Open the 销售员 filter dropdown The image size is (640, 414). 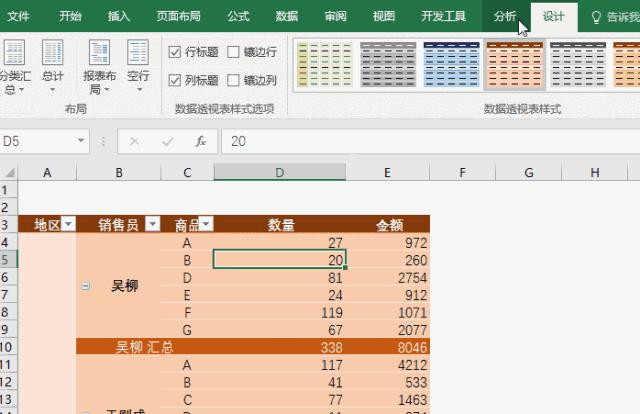point(153,224)
